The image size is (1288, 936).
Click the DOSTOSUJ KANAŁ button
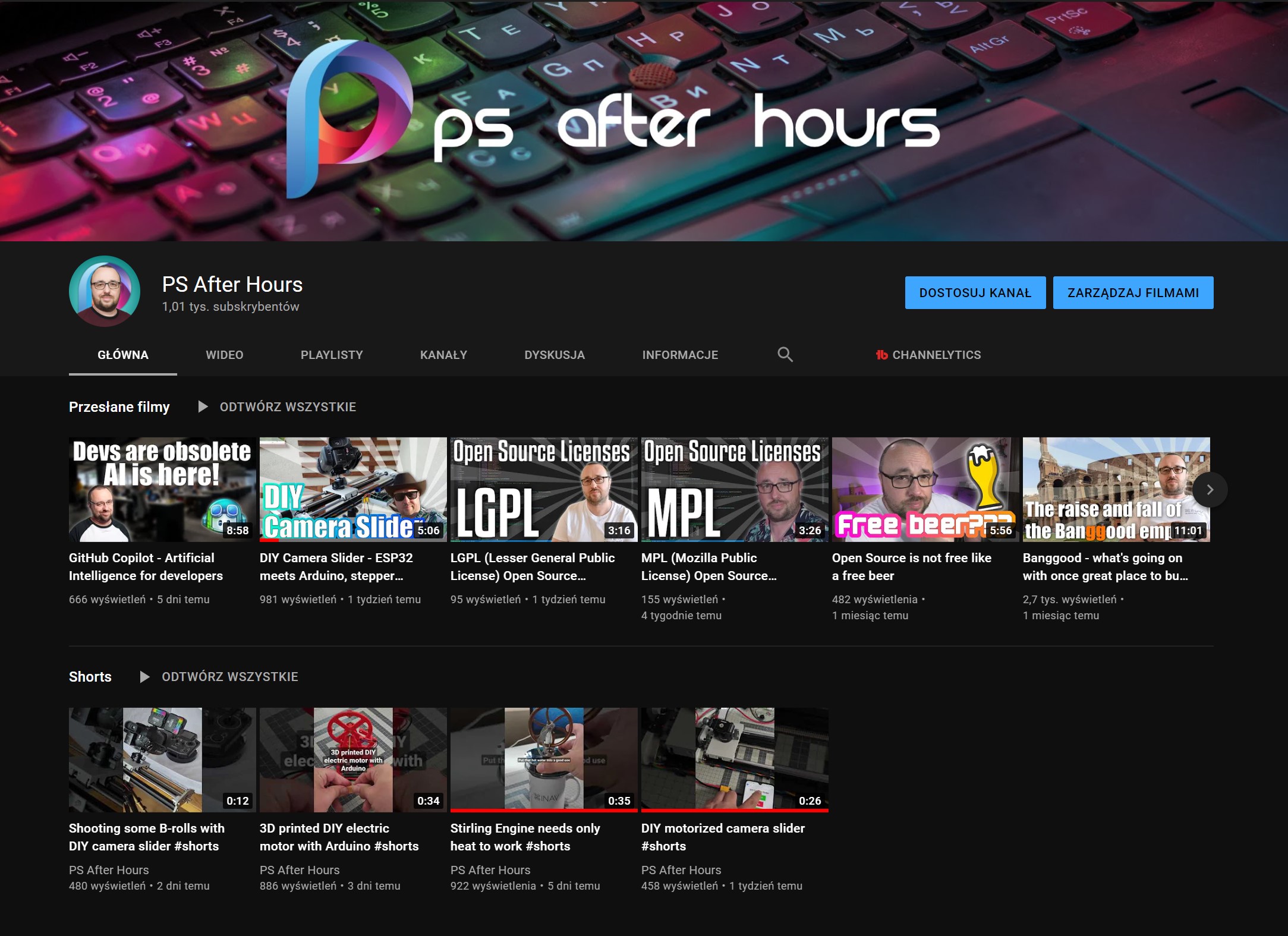[975, 292]
